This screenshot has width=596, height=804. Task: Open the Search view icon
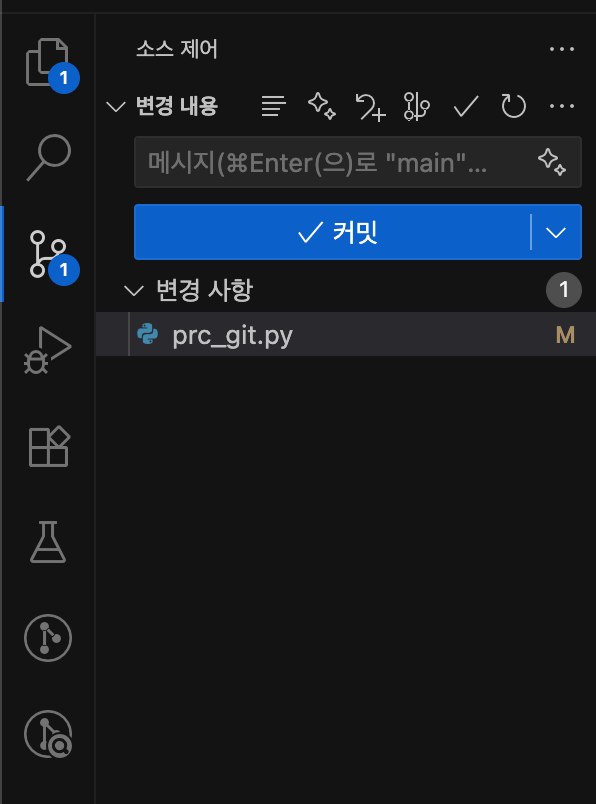(48, 157)
